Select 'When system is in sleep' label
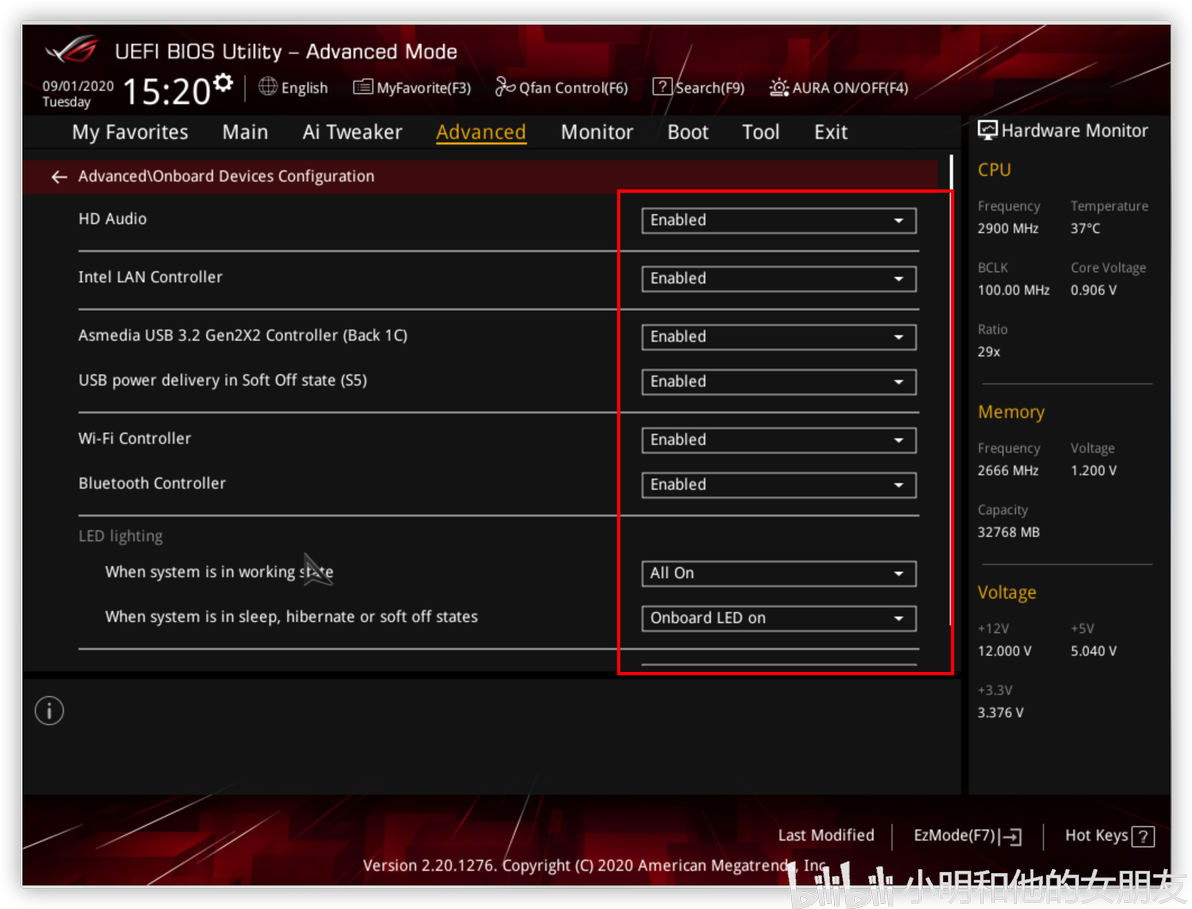Image resolution: width=1192 pixels, height=909 pixels. 291,617
